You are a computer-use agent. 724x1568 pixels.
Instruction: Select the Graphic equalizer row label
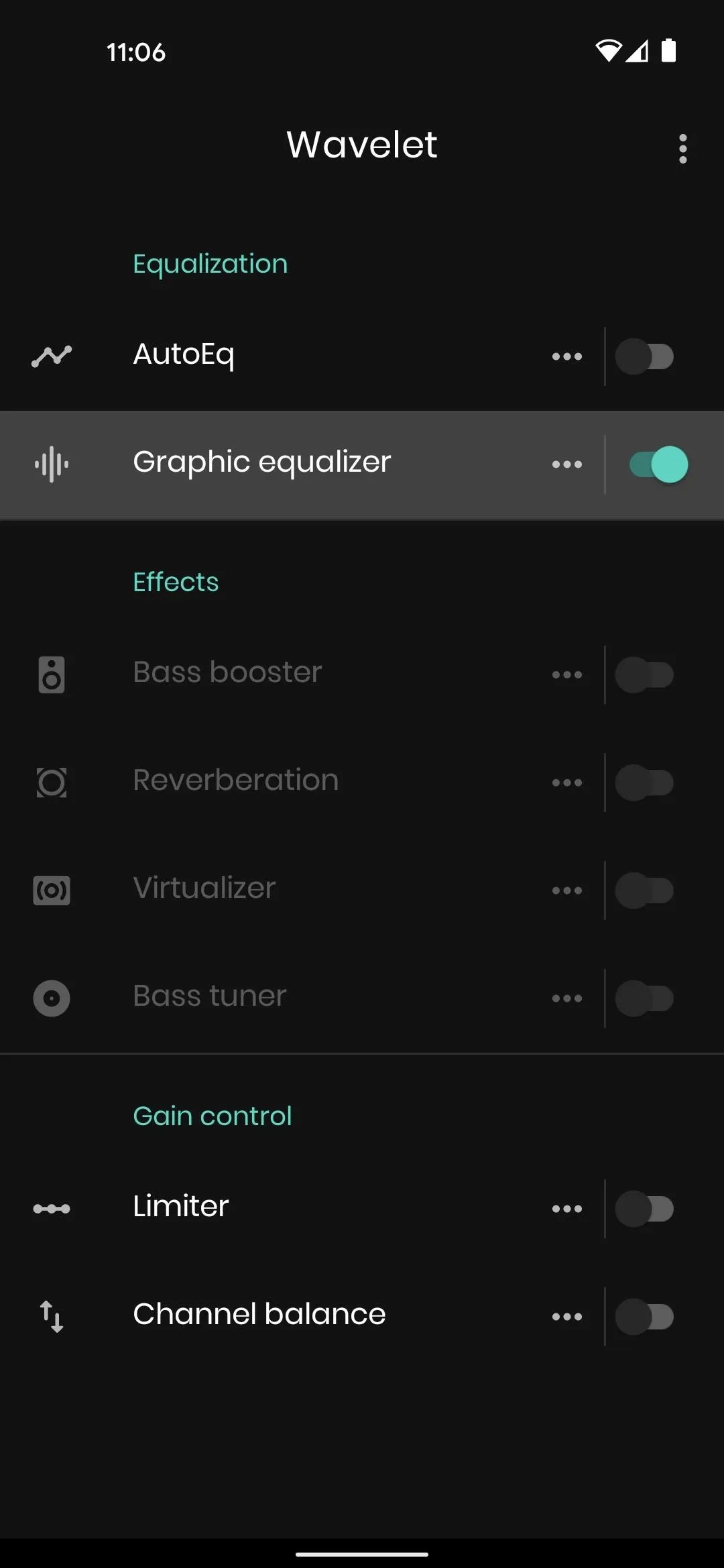[x=262, y=462]
